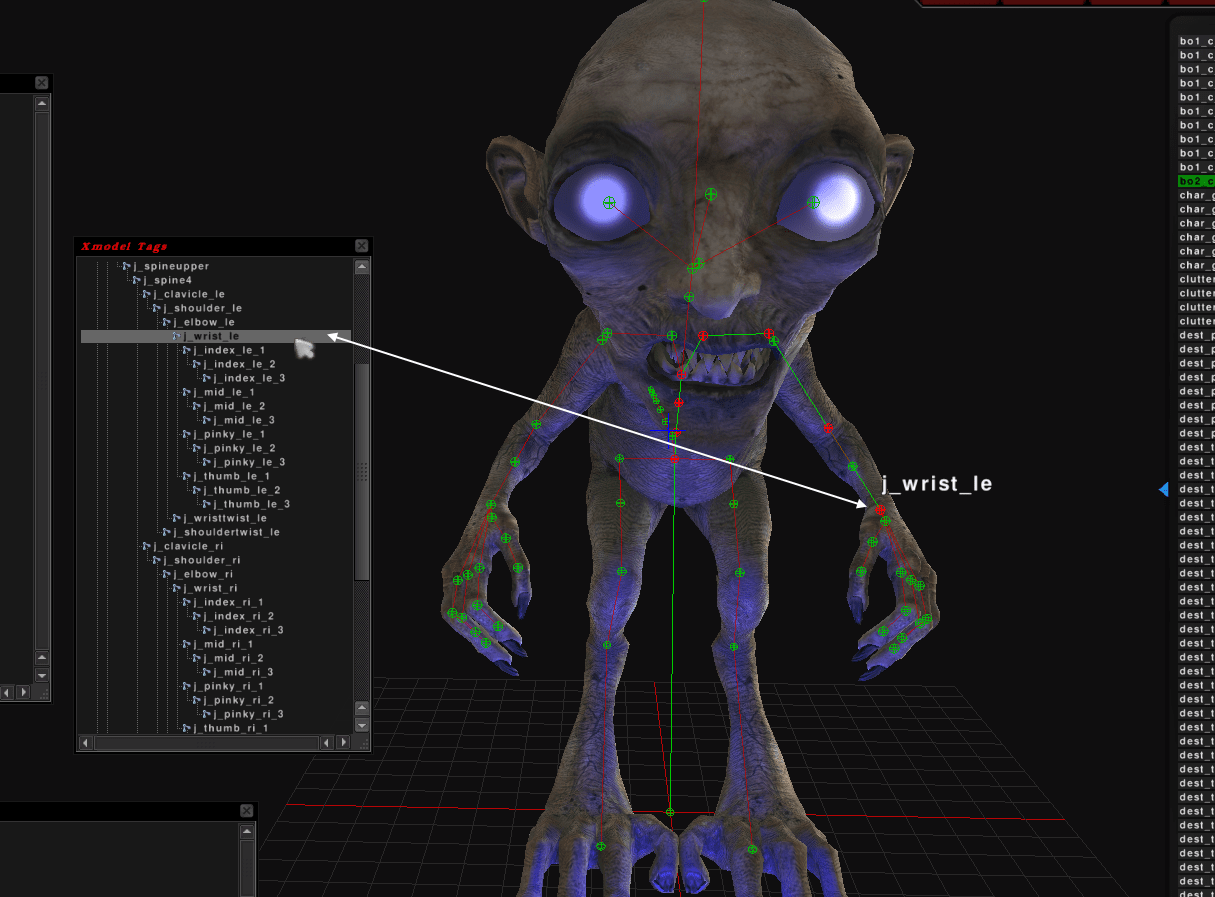Viewport: 1215px width, 897px height.
Task: Click the joint marker in the left glowing eye
Action: click(608, 202)
